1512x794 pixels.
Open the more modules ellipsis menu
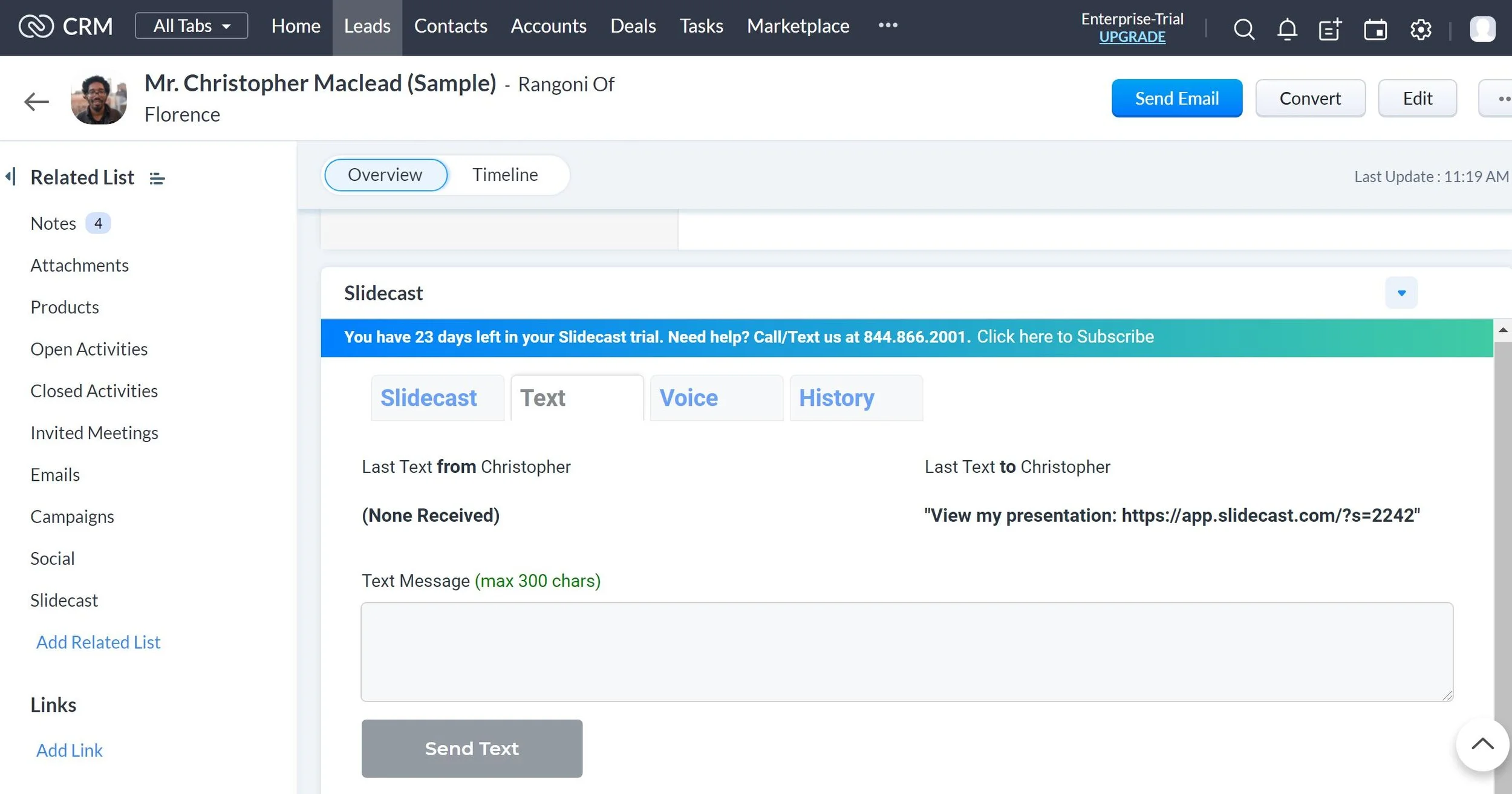click(887, 25)
